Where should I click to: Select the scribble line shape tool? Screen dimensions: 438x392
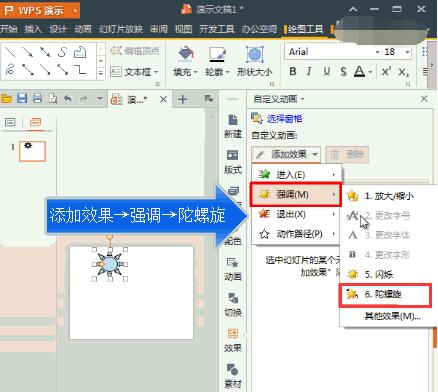(x=10, y=69)
